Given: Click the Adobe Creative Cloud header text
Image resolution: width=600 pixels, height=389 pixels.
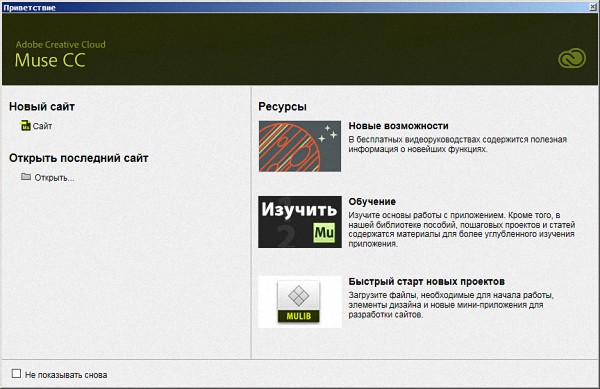Looking at the screenshot, I should 60,44.
